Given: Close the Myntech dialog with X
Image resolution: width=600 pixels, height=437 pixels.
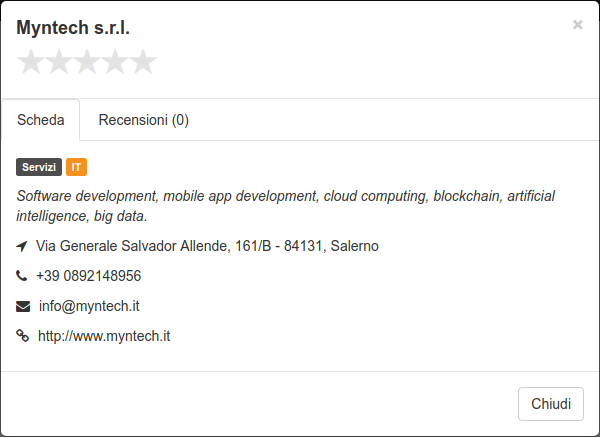Looking at the screenshot, I should click(577, 25).
